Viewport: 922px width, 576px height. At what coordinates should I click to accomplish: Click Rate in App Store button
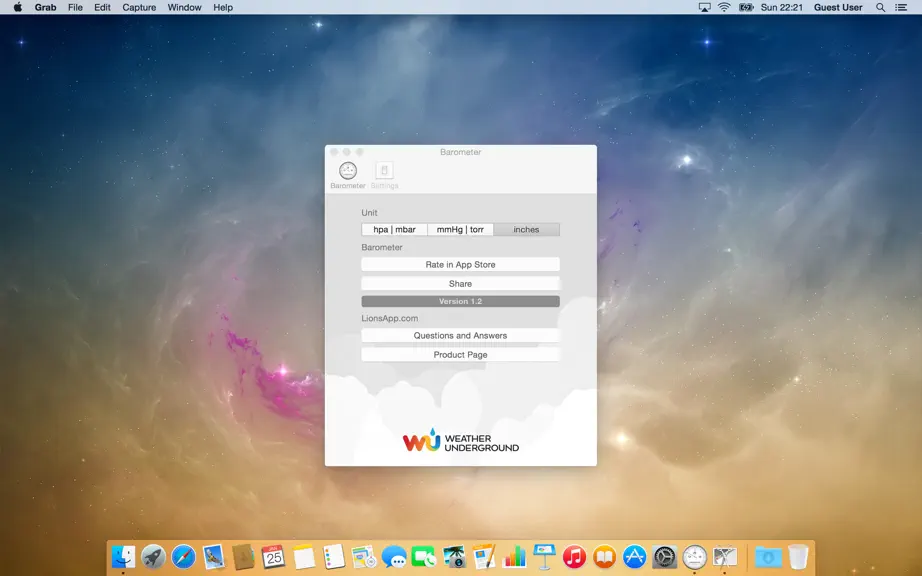tap(460, 264)
